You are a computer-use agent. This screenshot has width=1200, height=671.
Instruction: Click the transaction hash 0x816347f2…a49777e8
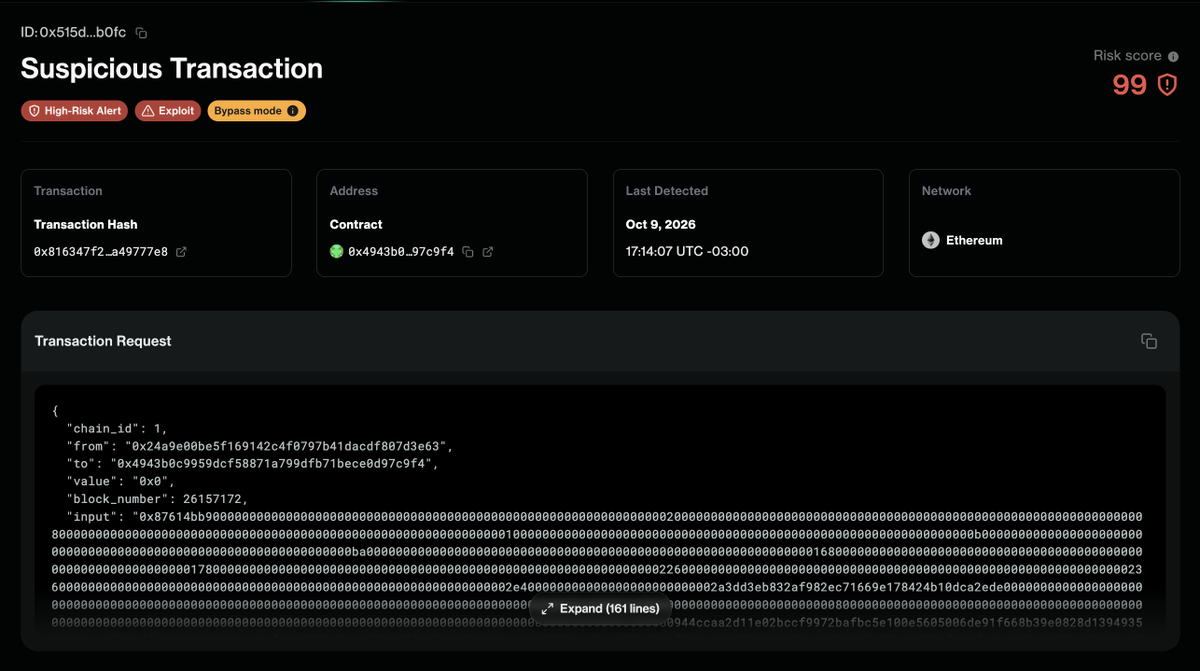pyautogui.click(x=101, y=252)
